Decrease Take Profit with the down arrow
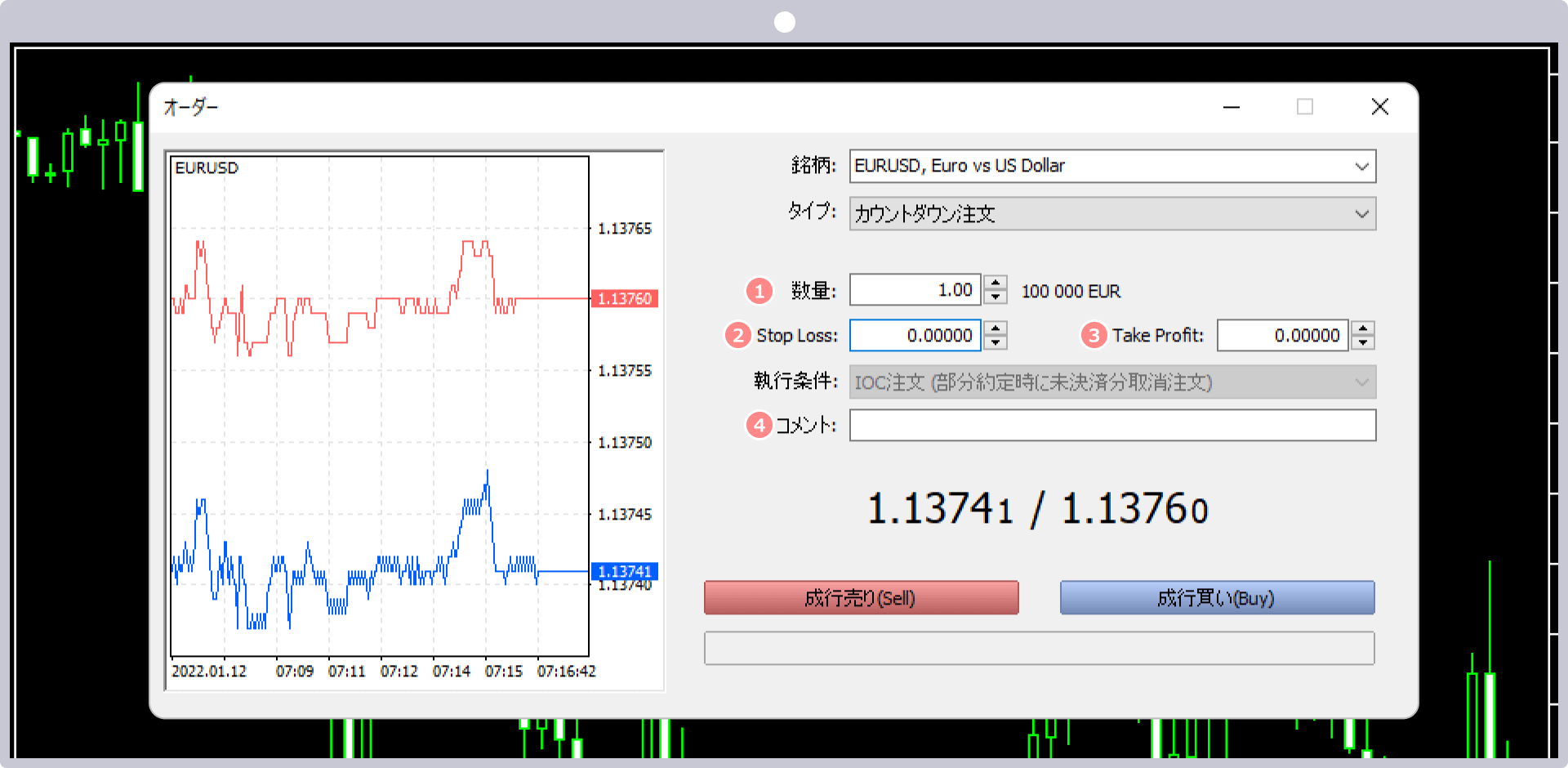The width and height of the screenshot is (1568, 768). coord(1363,342)
